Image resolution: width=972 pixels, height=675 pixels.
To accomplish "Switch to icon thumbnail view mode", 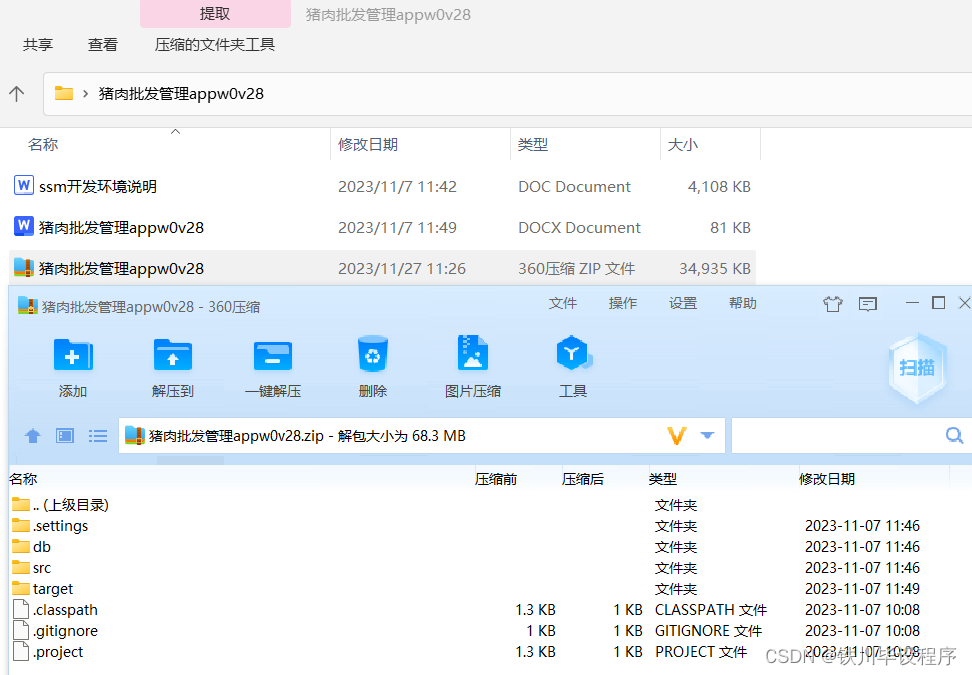I will tap(65, 436).
